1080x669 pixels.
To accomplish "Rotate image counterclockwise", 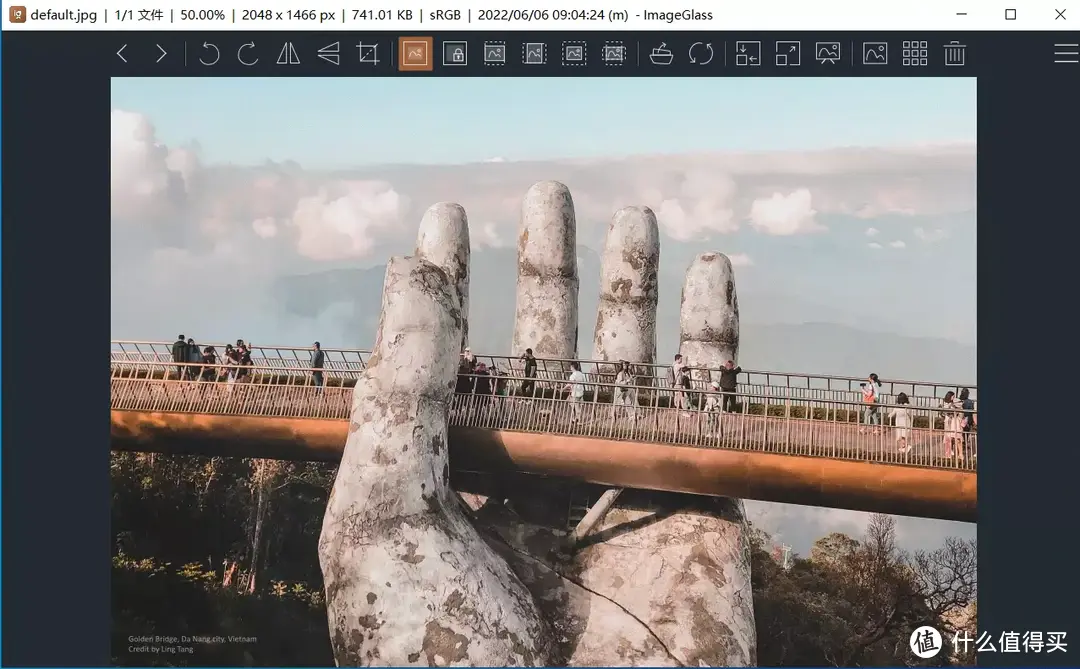I will click(x=209, y=54).
